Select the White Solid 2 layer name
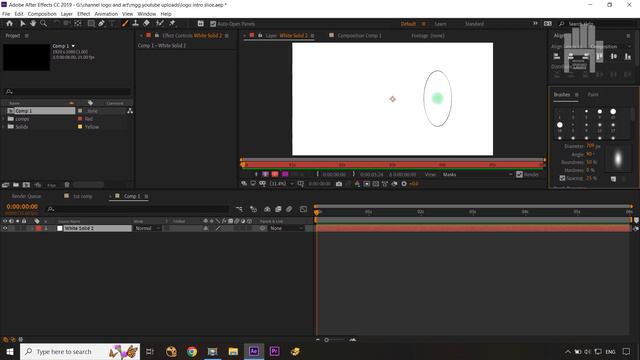 point(97,229)
